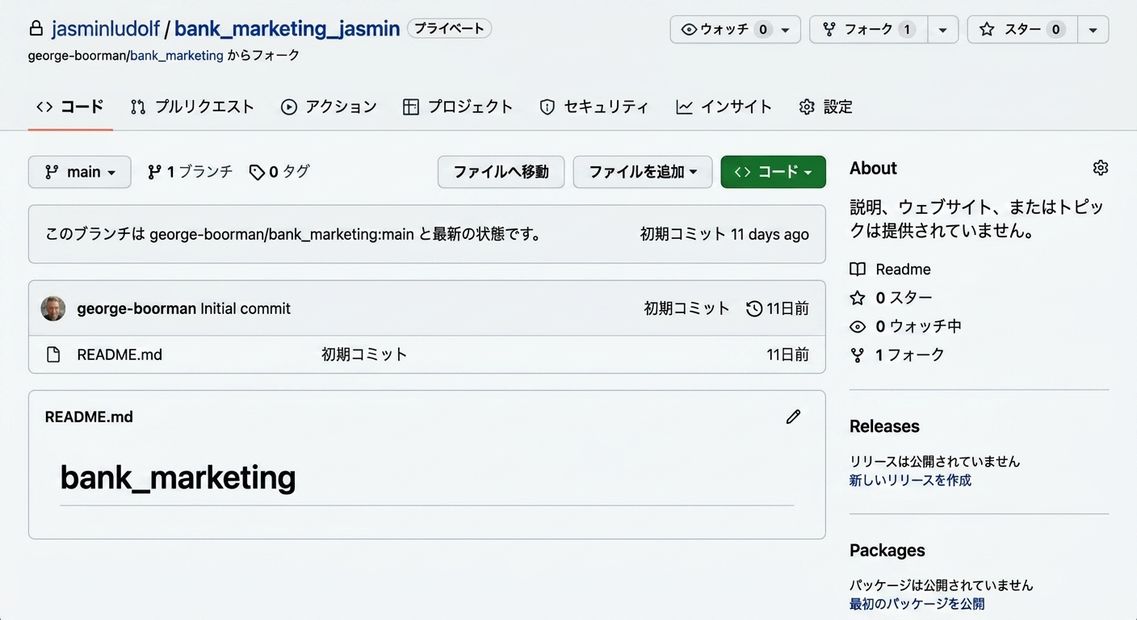Open README.md in the file list
1137x620 pixels.
120,355
